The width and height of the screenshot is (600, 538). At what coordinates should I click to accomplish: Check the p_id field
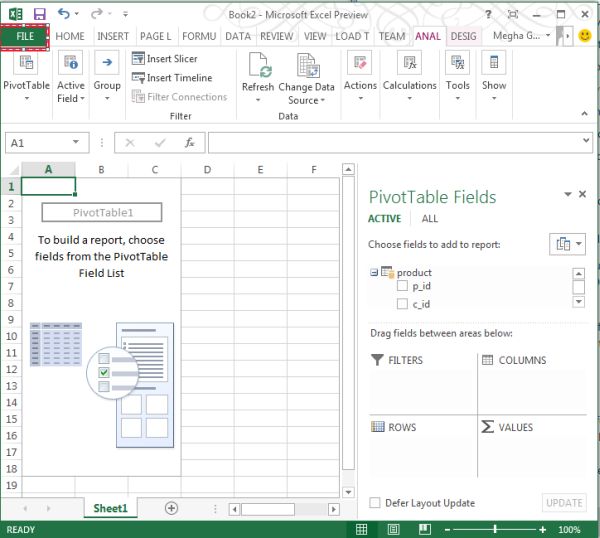pyautogui.click(x=402, y=286)
